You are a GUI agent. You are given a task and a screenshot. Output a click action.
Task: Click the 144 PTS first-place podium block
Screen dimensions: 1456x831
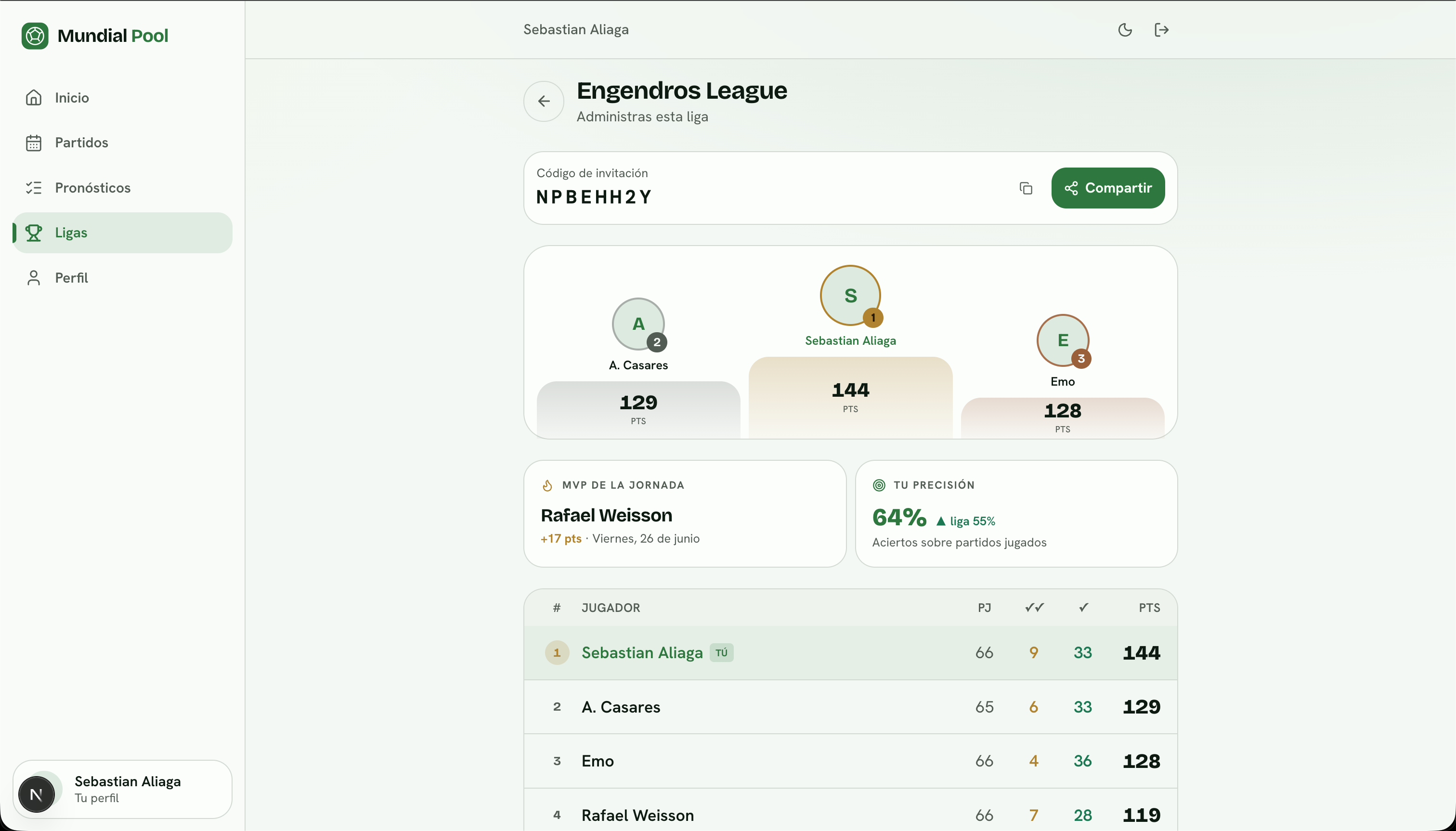point(850,397)
